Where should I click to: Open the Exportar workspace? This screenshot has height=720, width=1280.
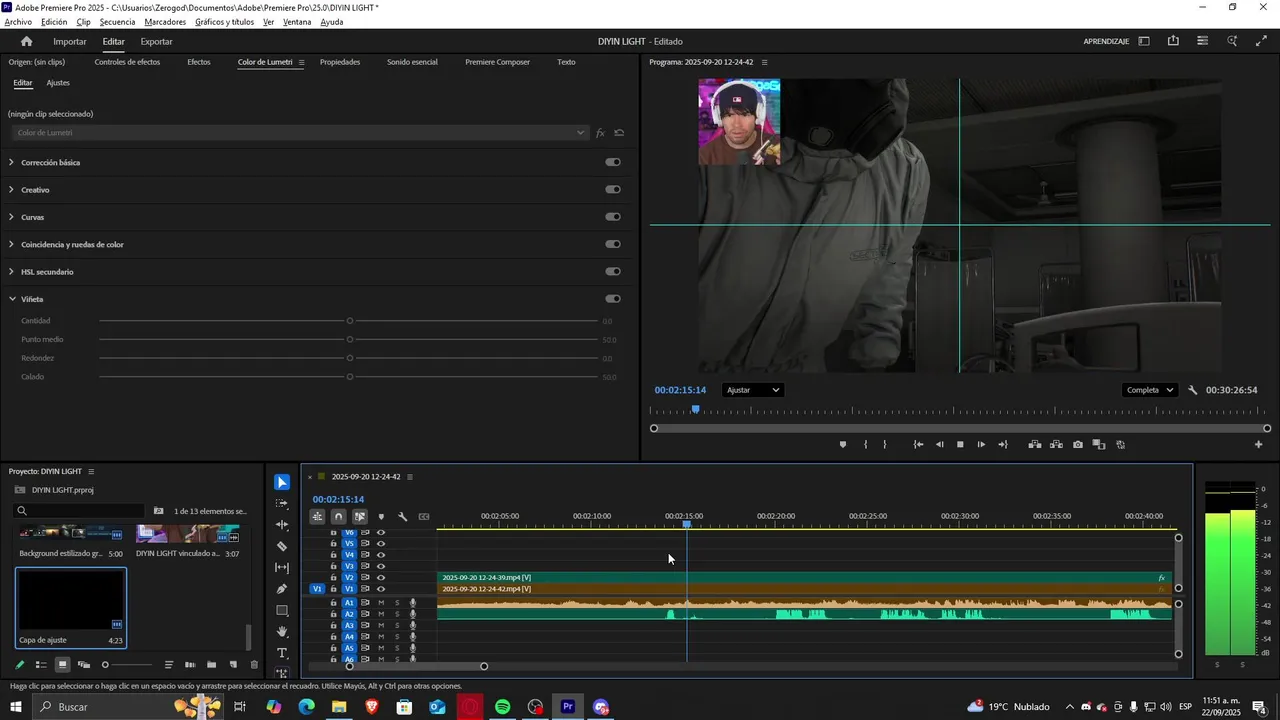(156, 41)
